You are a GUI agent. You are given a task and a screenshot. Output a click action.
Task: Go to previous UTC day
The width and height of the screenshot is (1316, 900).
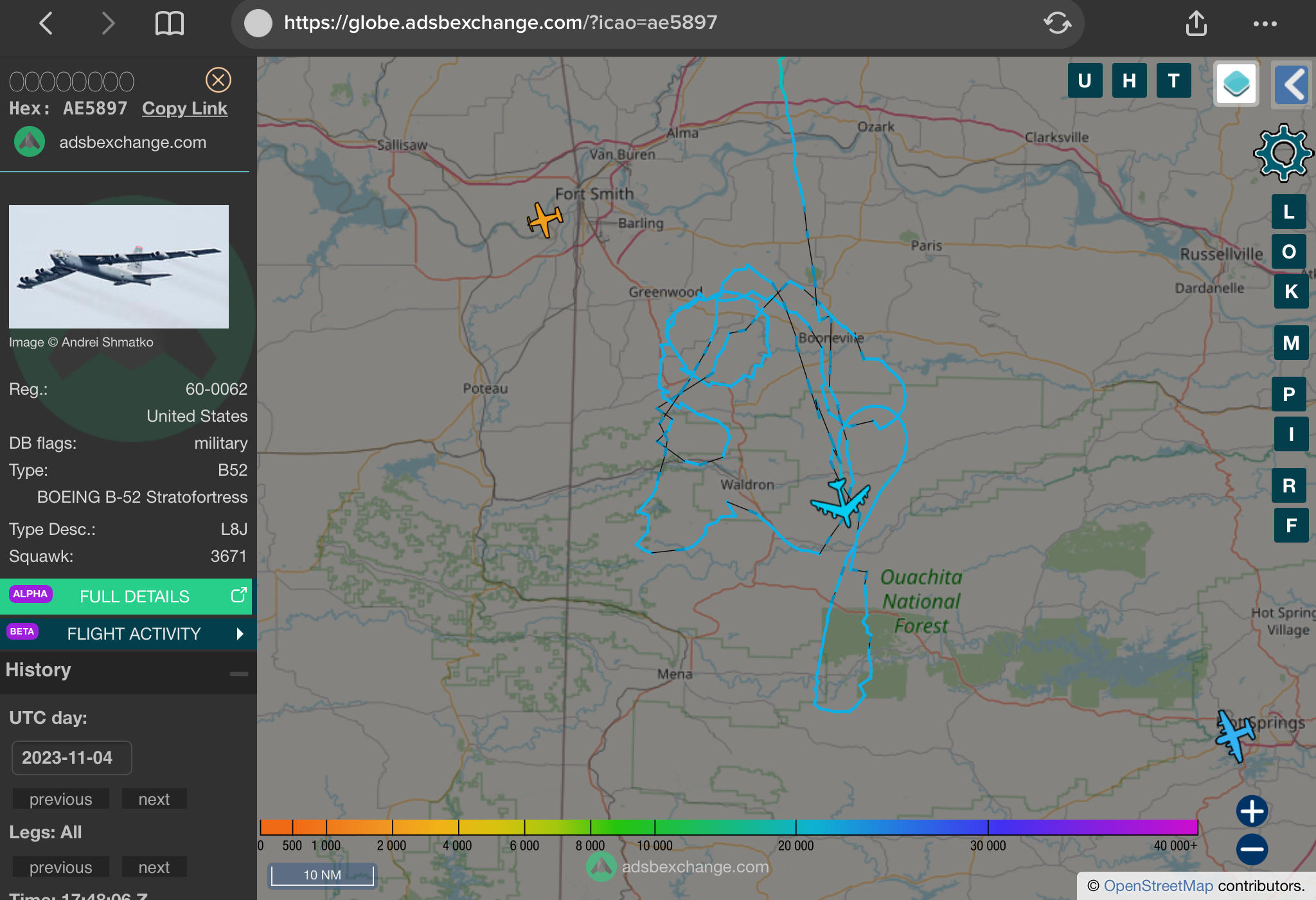point(61,799)
